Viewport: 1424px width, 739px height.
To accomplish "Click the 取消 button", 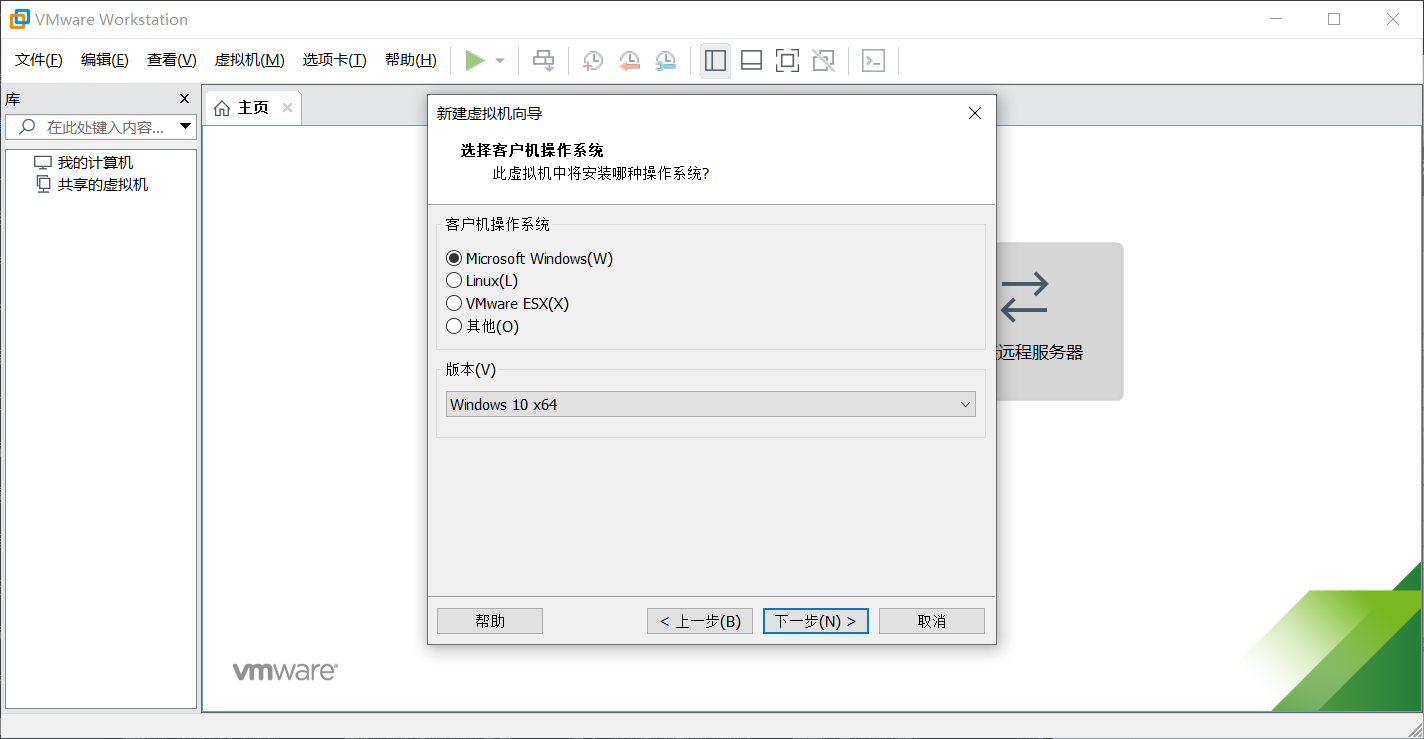I will pyautogui.click(x=932, y=621).
